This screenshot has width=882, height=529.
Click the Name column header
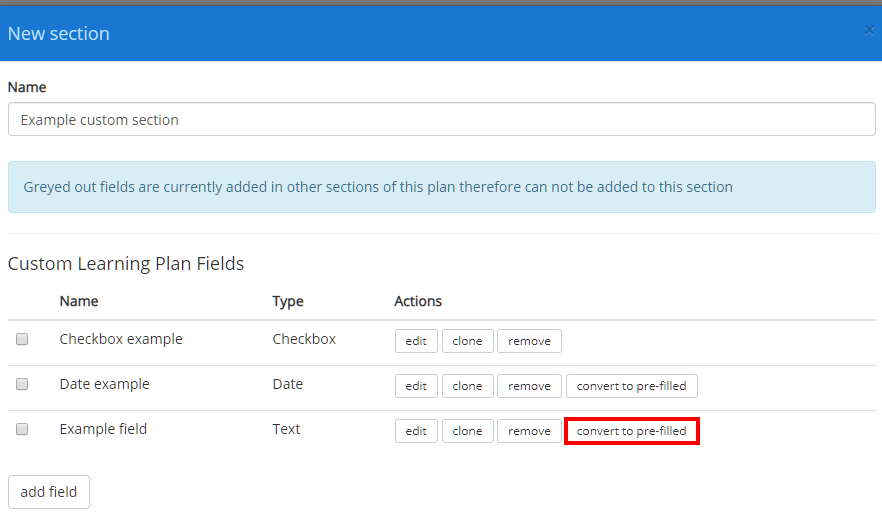click(x=79, y=301)
